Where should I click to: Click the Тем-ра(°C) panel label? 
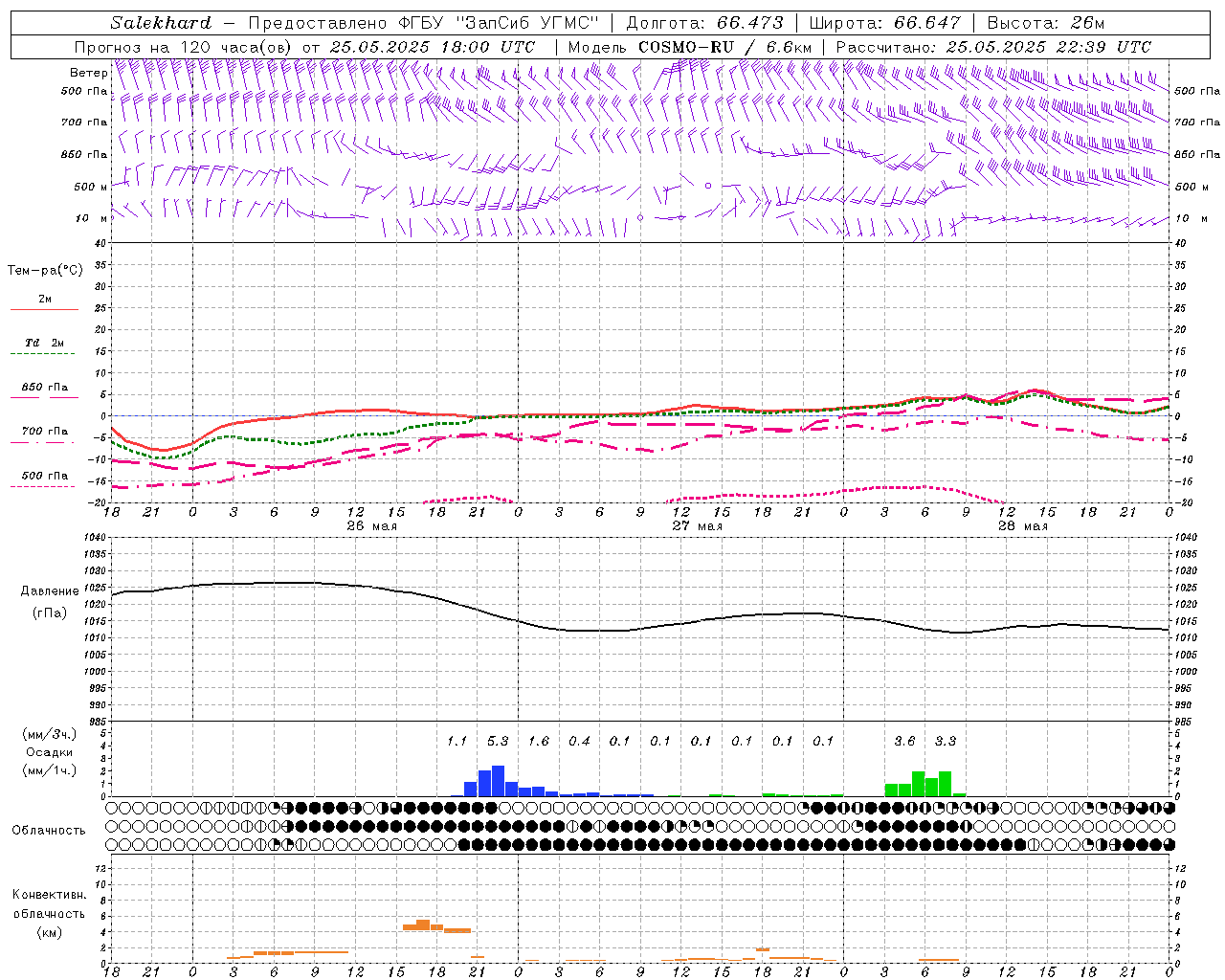point(45,271)
